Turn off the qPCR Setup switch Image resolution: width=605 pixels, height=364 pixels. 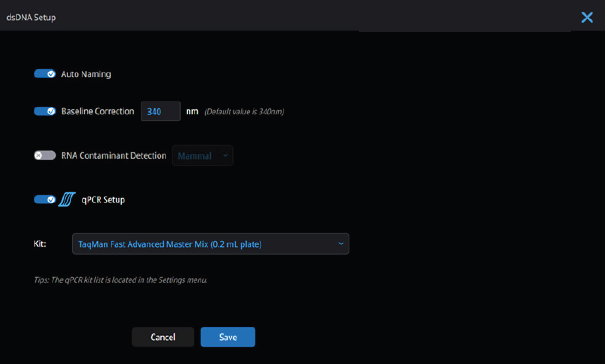[45, 200]
